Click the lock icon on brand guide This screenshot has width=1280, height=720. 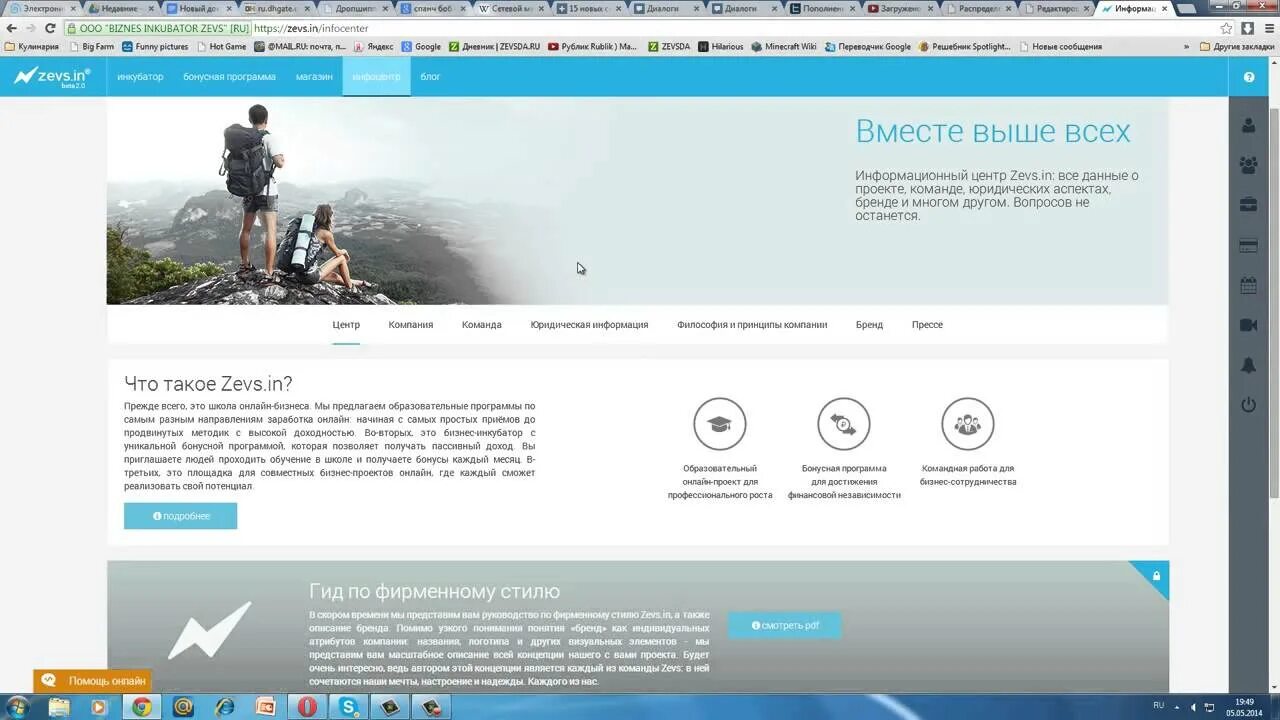click(x=1156, y=575)
